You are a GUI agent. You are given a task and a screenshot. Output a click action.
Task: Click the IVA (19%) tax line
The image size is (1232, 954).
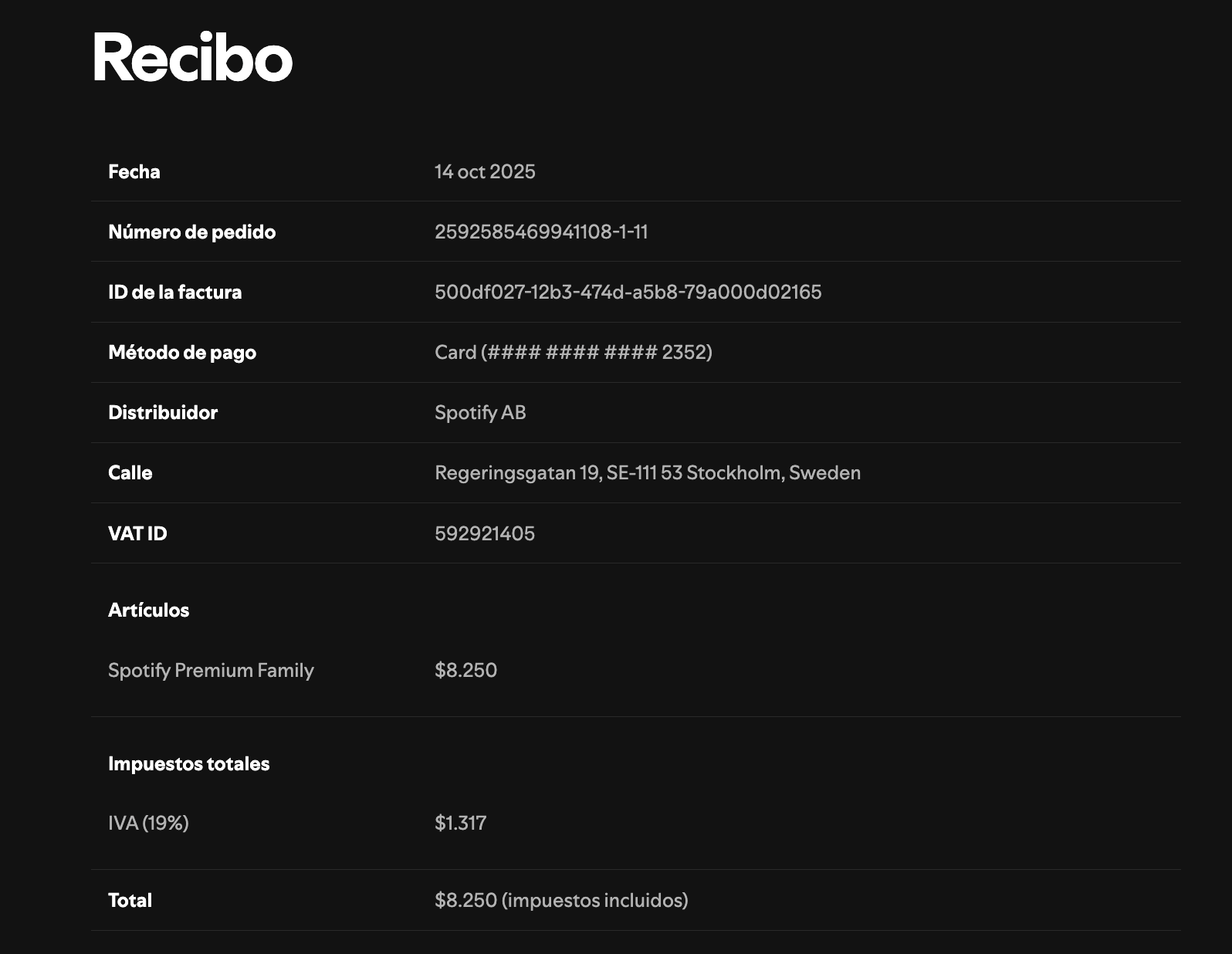coord(148,823)
